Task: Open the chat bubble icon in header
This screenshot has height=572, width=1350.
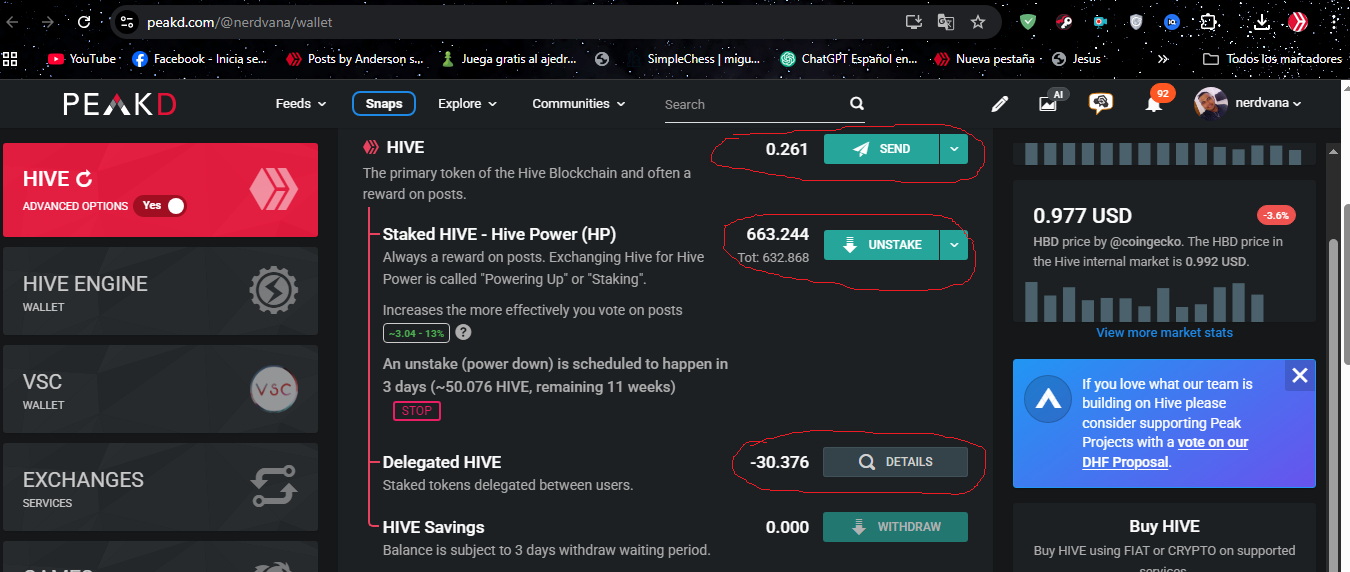Action: click(x=1101, y=103)
